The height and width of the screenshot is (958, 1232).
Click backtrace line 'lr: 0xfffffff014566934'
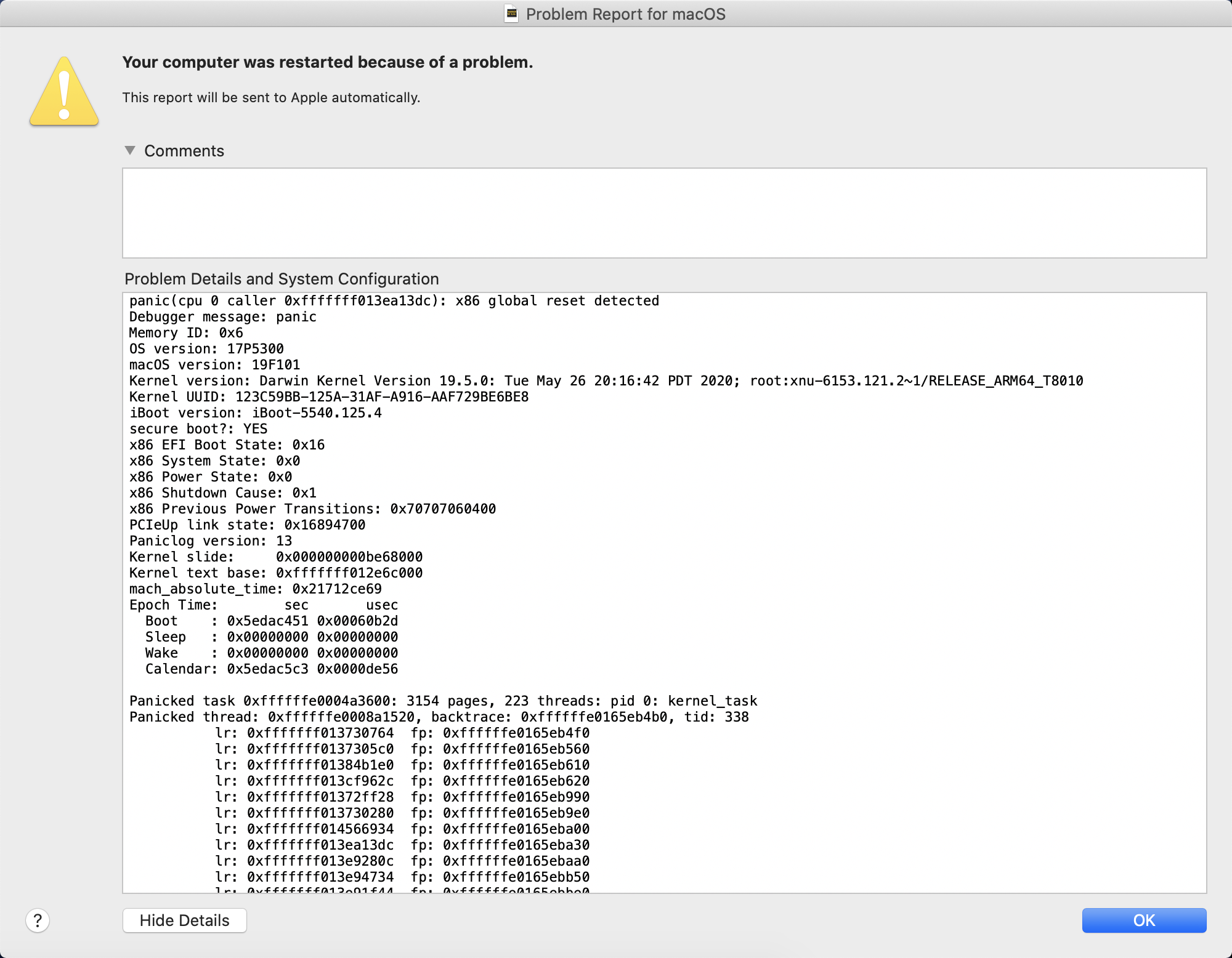coord(402,829)
